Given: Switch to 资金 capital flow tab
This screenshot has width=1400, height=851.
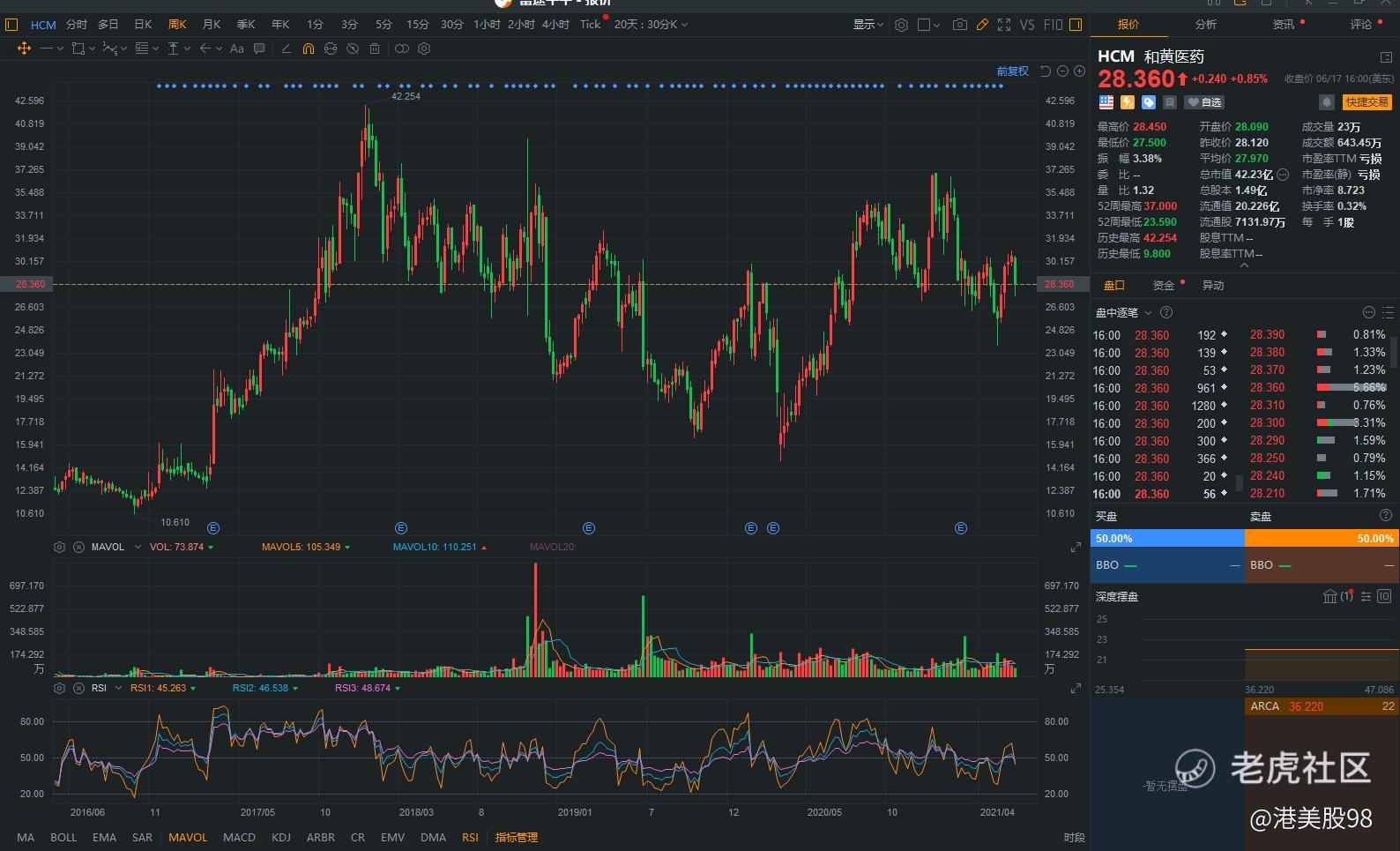Looking at the screenshot, I should [1164, 286].
